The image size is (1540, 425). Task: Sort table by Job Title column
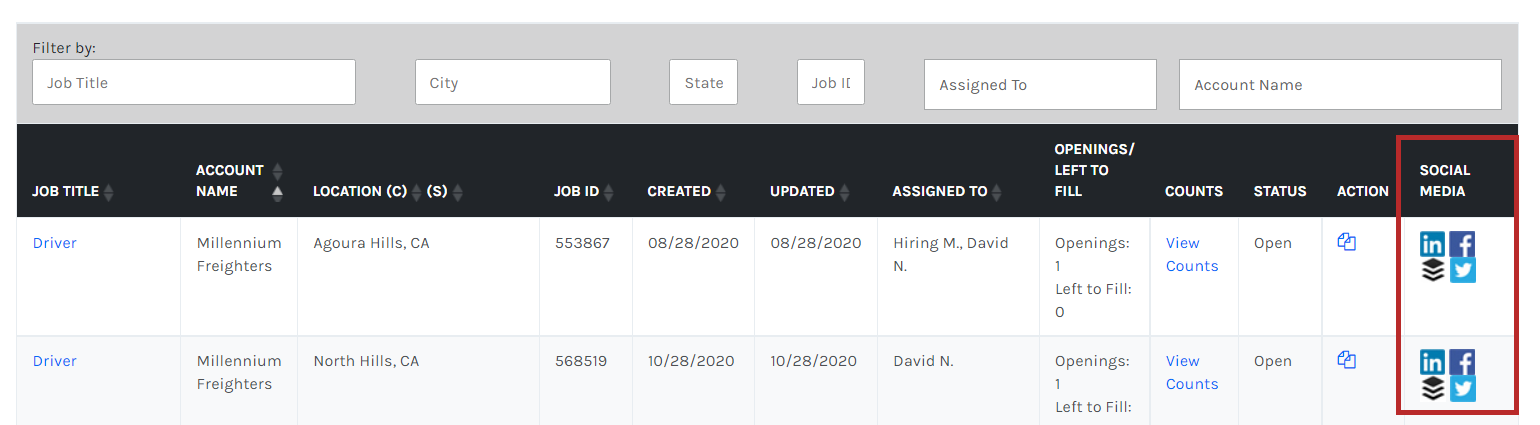click(108, 191)
